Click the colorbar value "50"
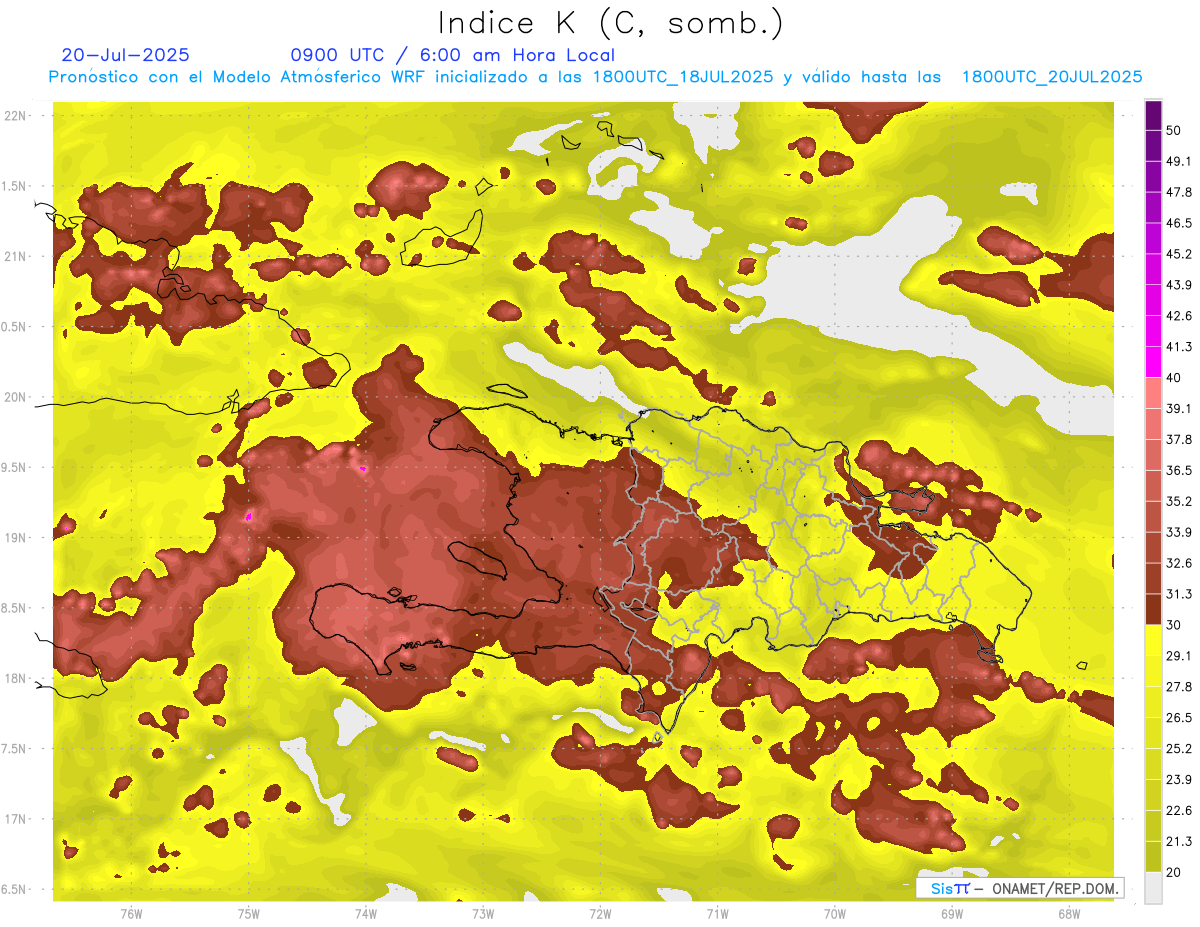This screenshot has width=1200, height=927. (1174, 130)
